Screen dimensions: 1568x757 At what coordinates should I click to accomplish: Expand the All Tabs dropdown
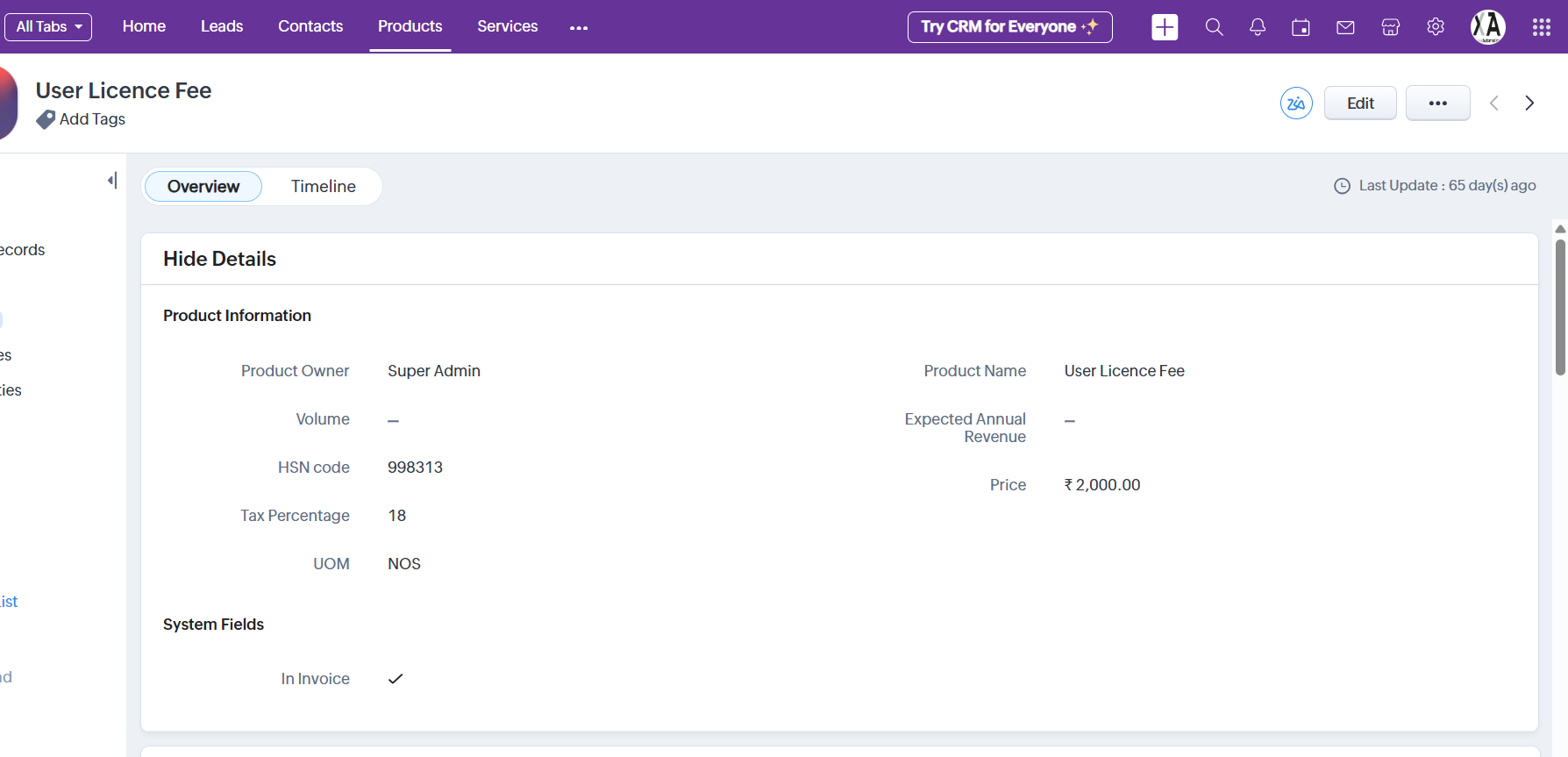point(48,27)
